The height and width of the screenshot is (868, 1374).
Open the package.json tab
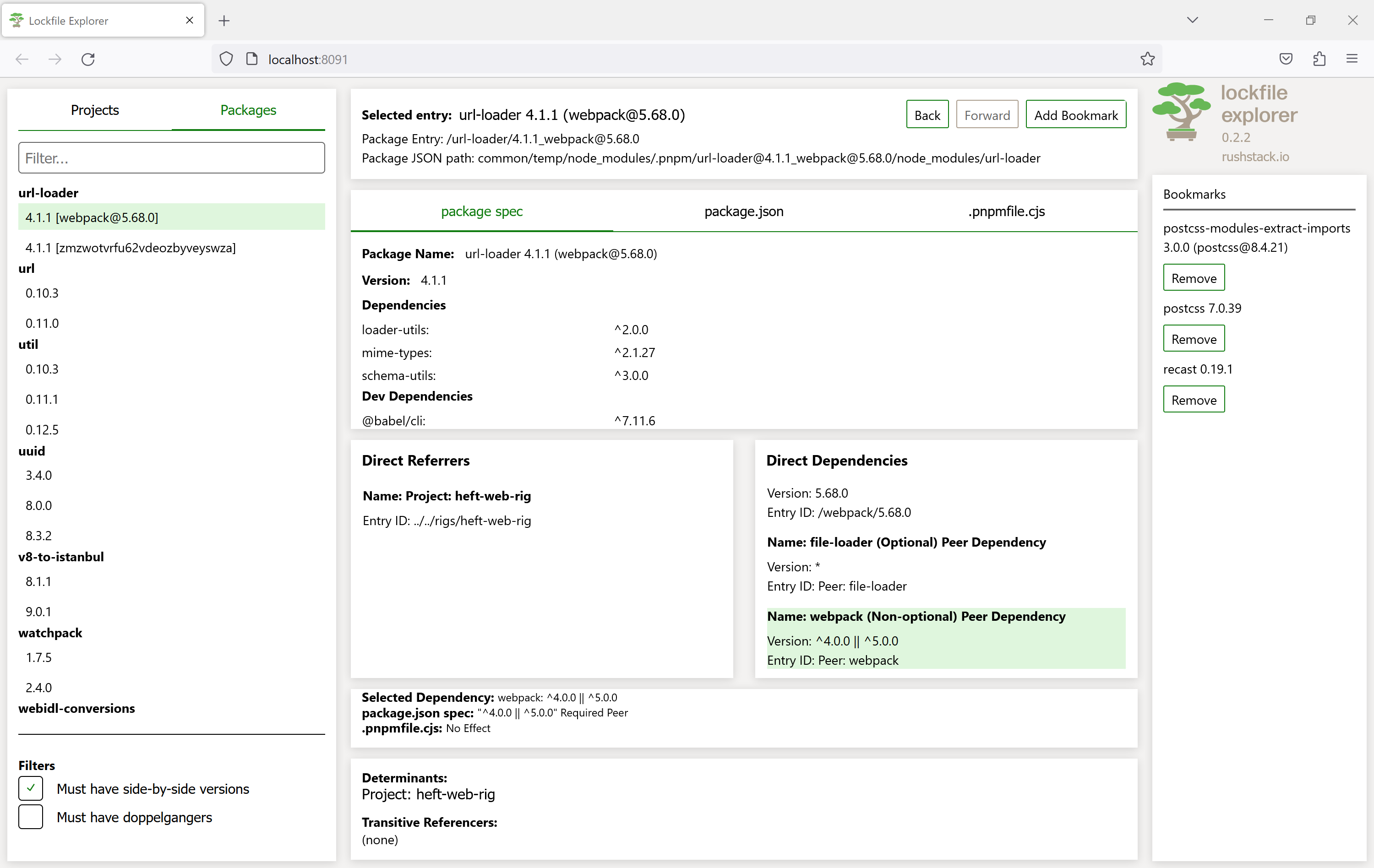[x=743, y=212]
